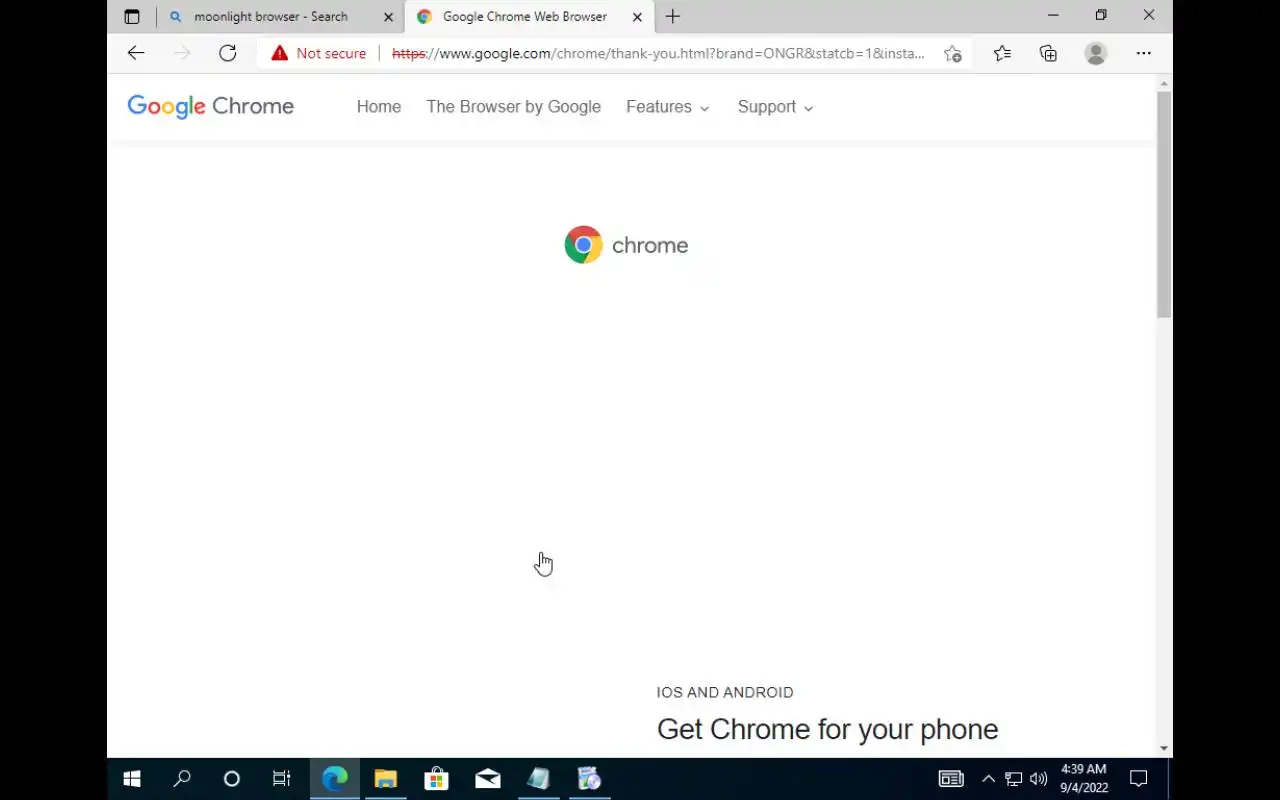
Task: Add this page to favorites
Action: click(952, 54)
